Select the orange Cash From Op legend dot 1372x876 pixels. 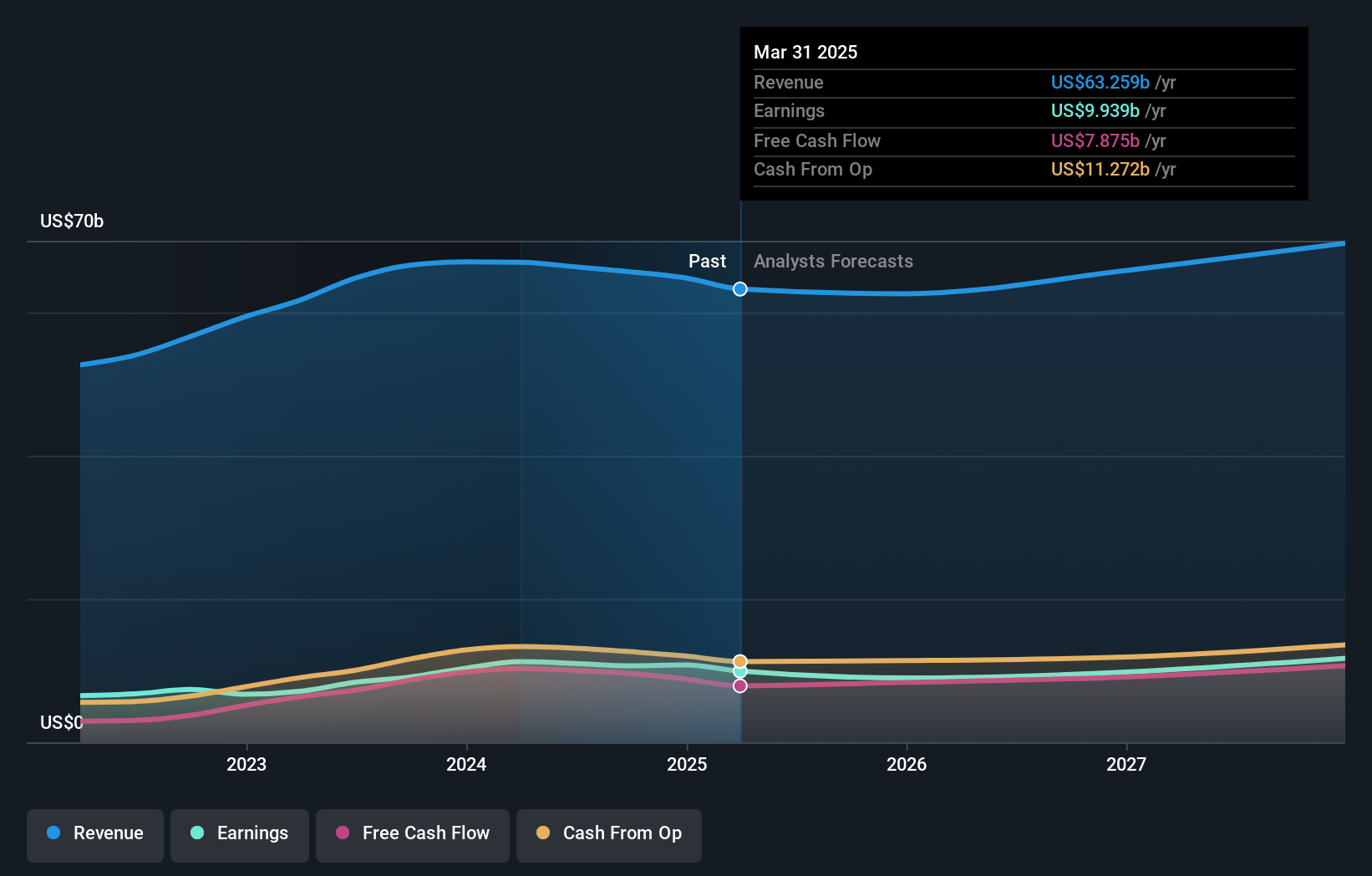coord(544,834)
